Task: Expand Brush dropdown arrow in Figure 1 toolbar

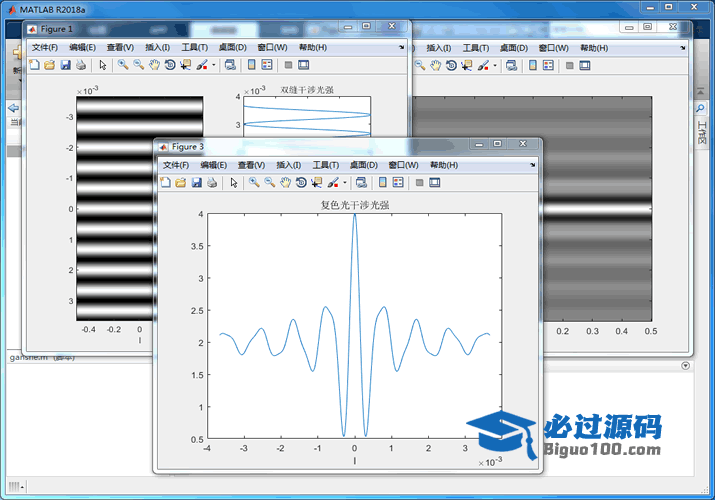Action: 214,65
